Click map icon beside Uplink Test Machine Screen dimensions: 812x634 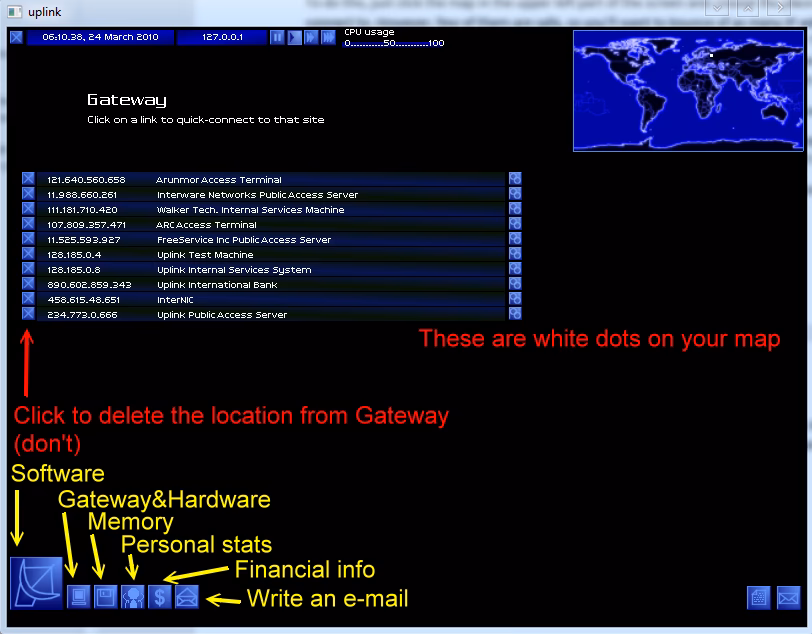coord(515,254)
